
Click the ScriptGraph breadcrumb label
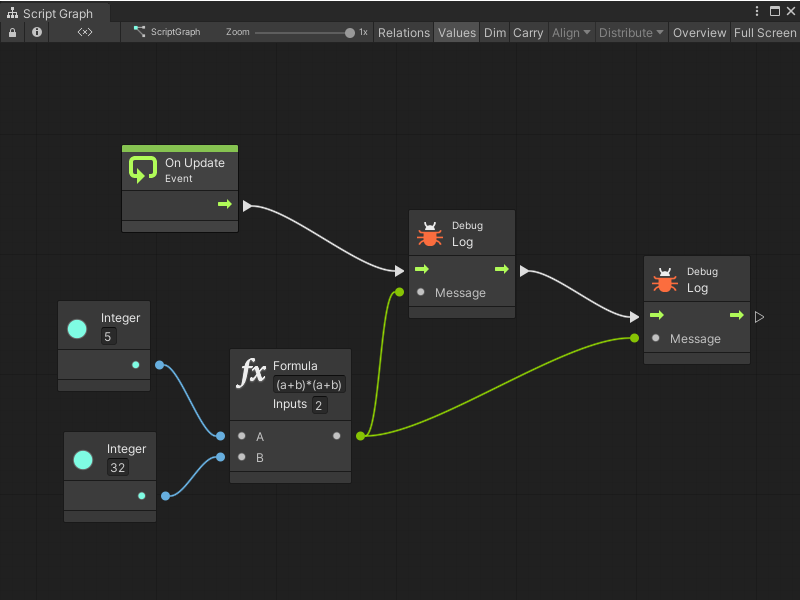point(176,32)
